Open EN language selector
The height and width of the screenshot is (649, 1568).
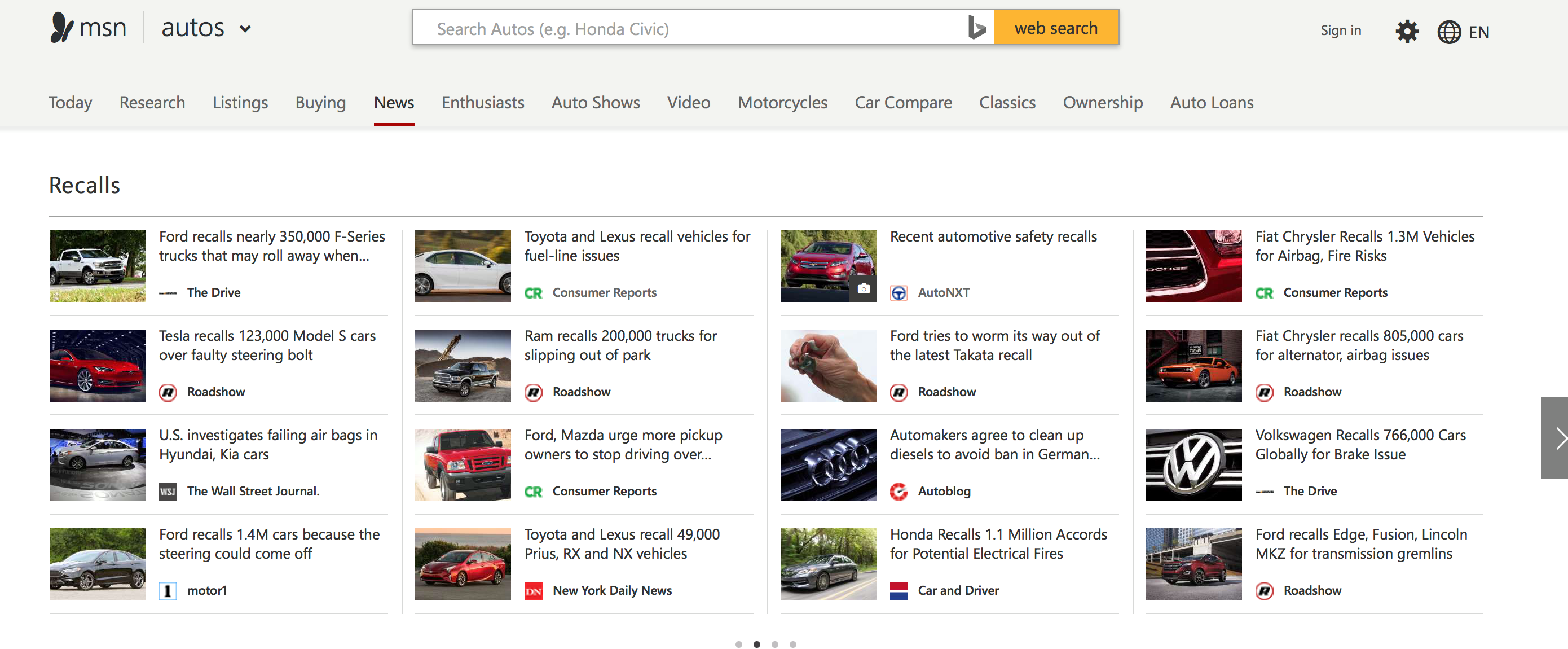pos(1478,32)
